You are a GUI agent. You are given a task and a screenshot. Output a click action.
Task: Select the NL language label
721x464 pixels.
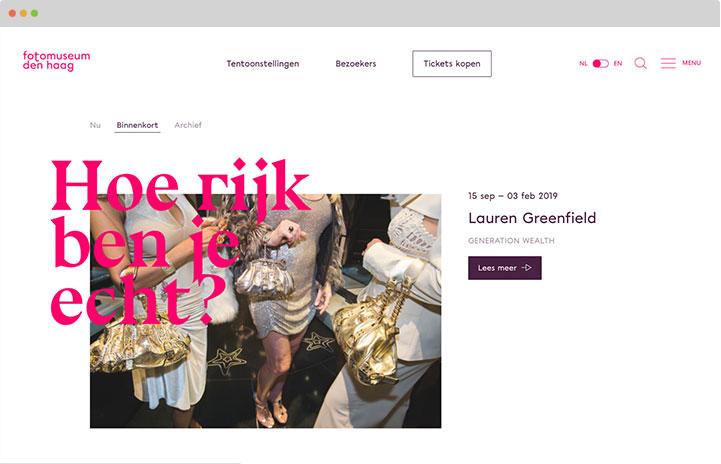coord(583,63)
